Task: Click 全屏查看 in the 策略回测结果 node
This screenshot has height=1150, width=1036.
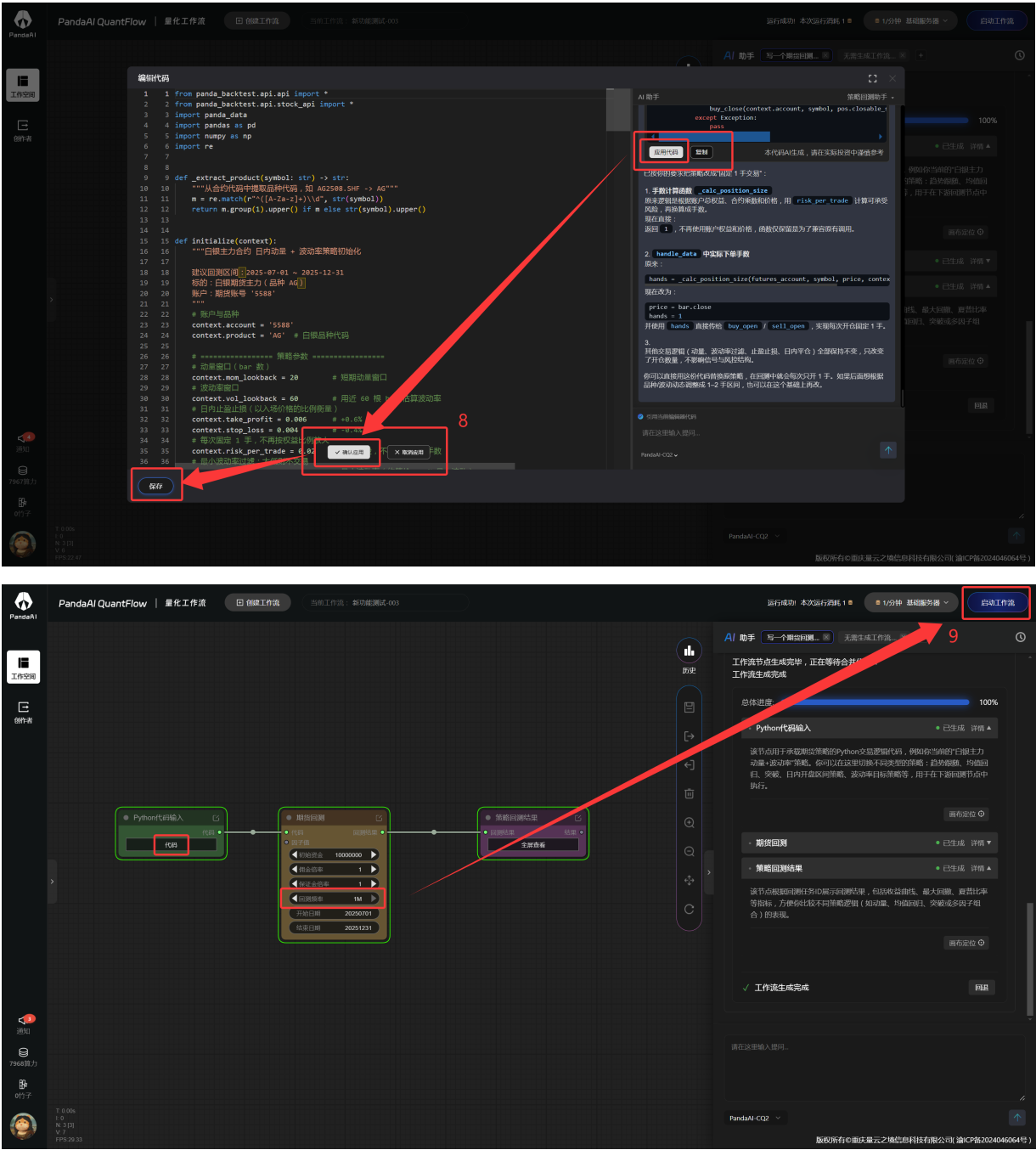Action: pyautogui.click(x=533, y=844)
